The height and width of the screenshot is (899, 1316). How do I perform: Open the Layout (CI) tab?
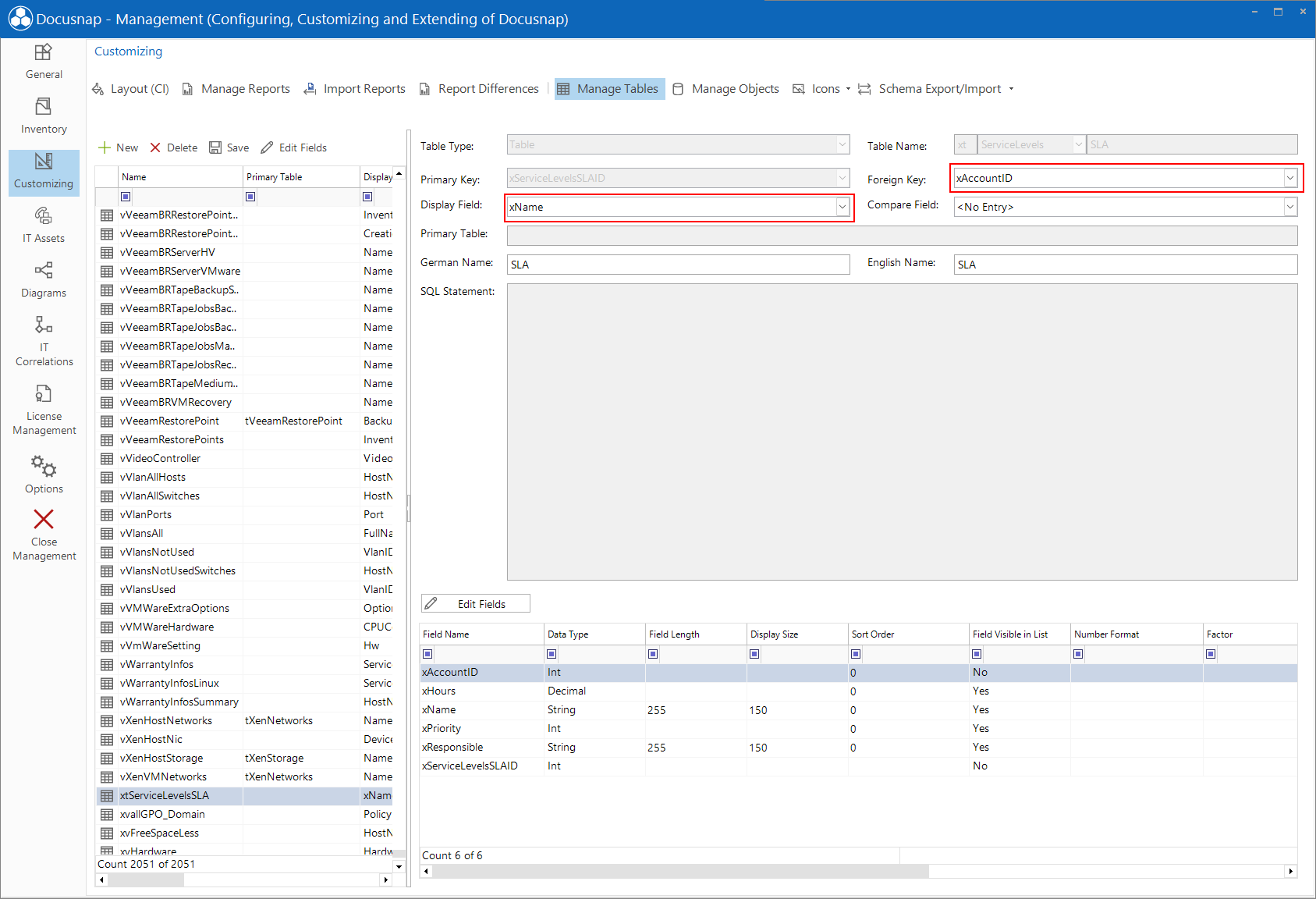(130, 89)
